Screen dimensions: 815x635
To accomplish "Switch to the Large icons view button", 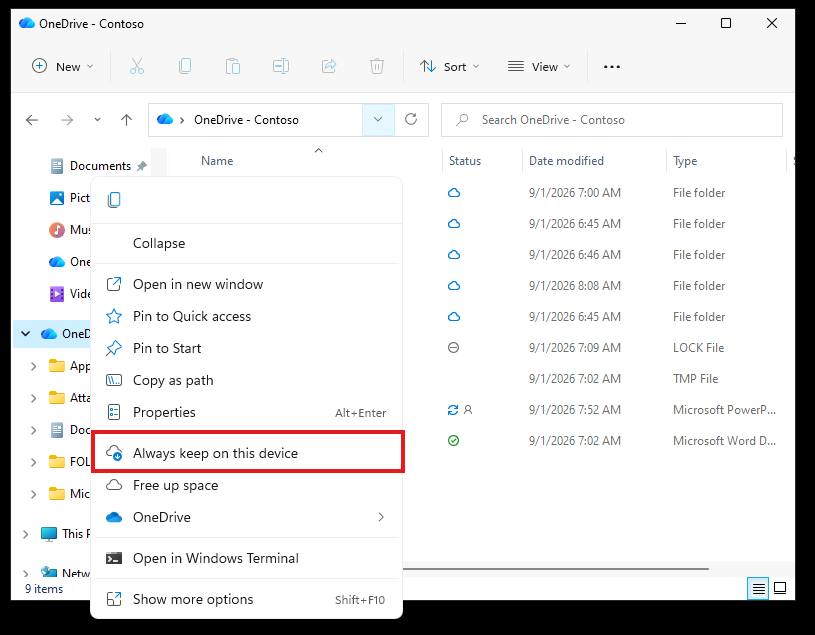I will 780,588.
